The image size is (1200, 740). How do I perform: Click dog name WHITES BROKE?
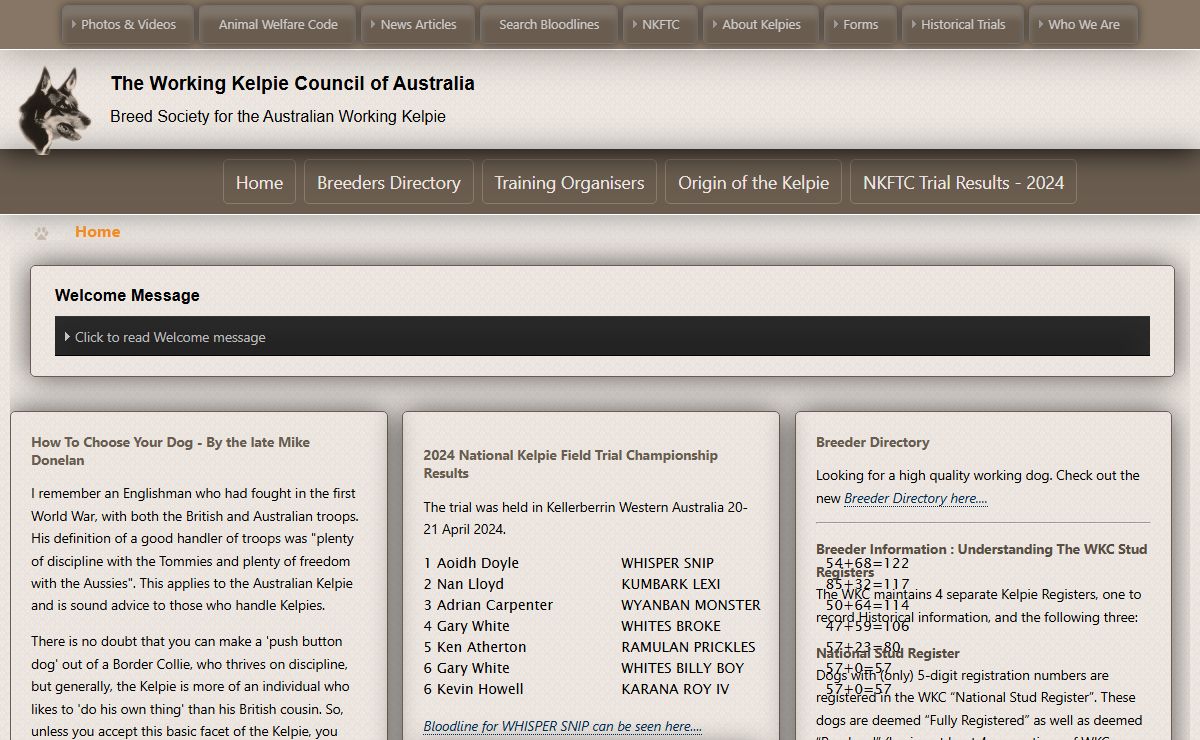click(670, 626)
